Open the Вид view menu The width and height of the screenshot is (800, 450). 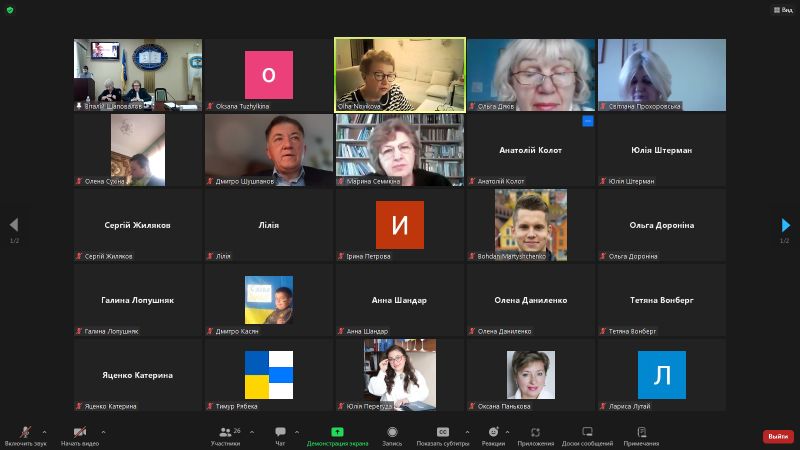tap(783, 9)
